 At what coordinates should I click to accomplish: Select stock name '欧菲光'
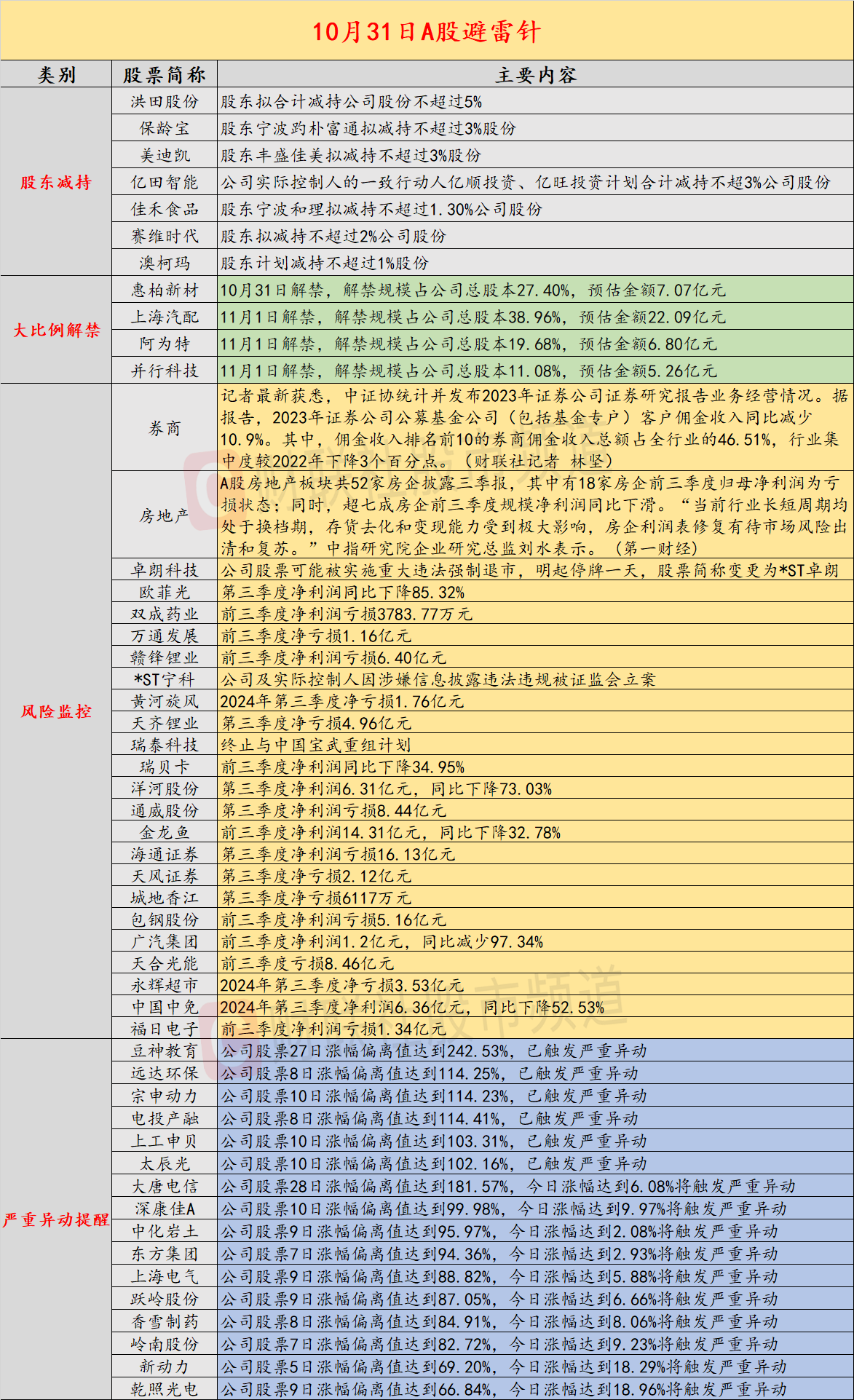[x=165, y=593]
